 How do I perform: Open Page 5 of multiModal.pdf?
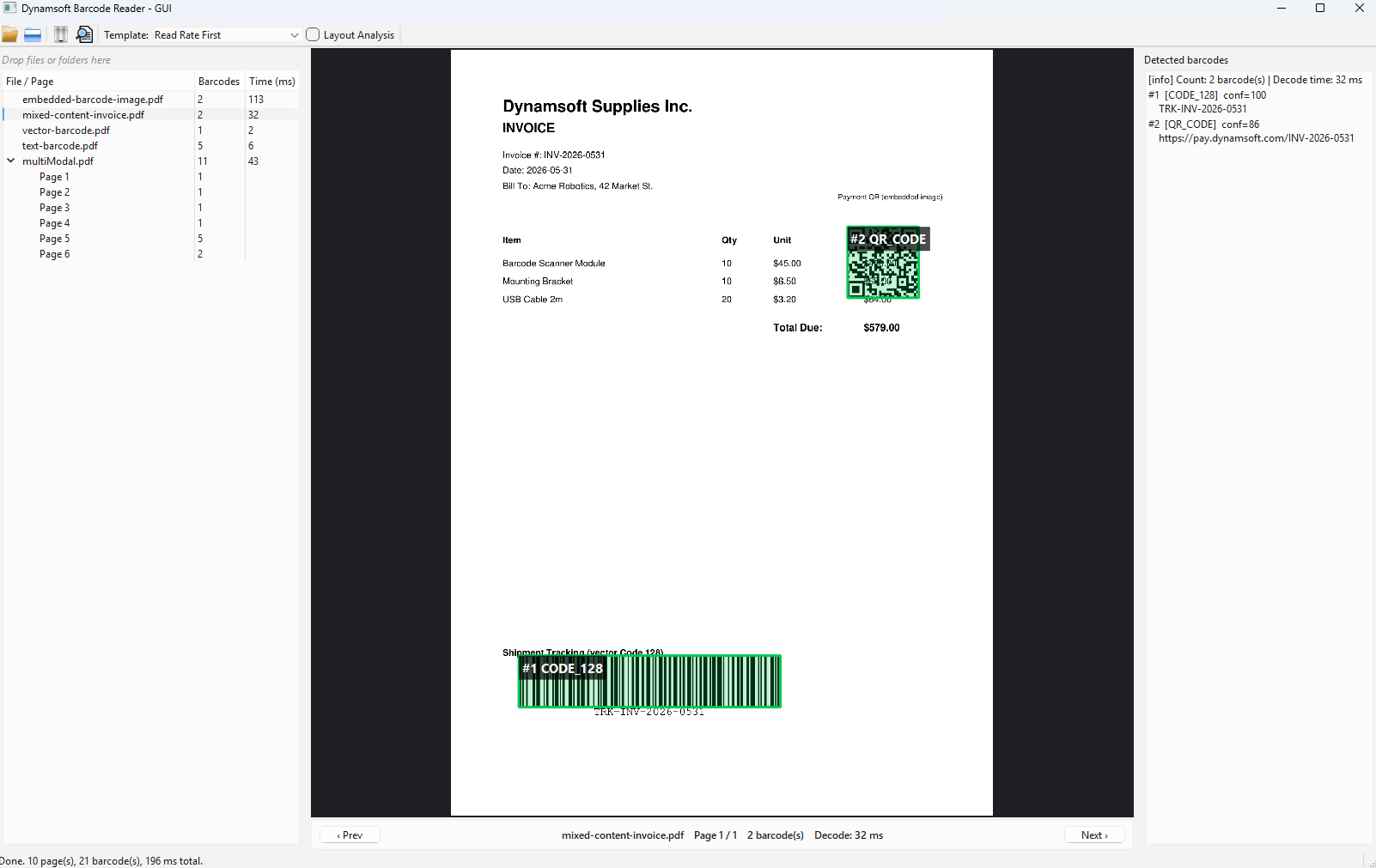(54, 239)
